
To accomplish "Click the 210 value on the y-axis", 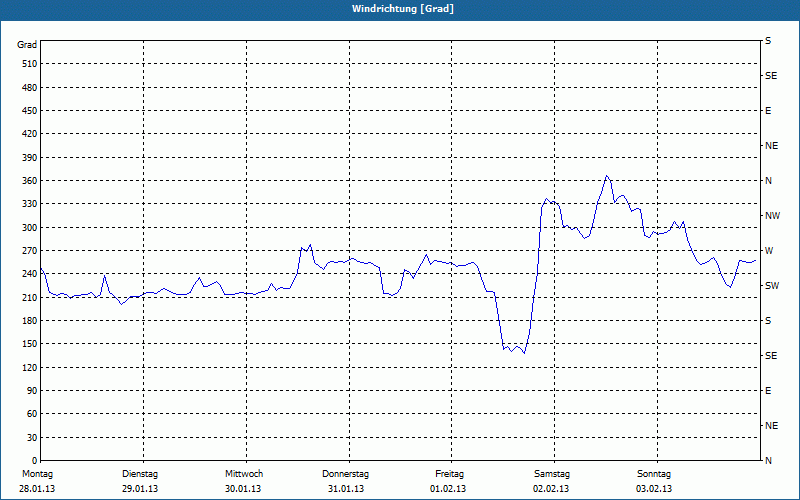I will 30,297.
